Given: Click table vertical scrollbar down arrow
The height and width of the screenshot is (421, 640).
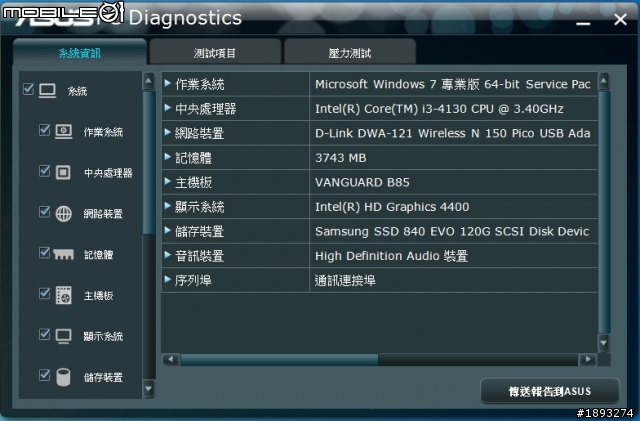Looking at the screenshot, I should 604,343.
